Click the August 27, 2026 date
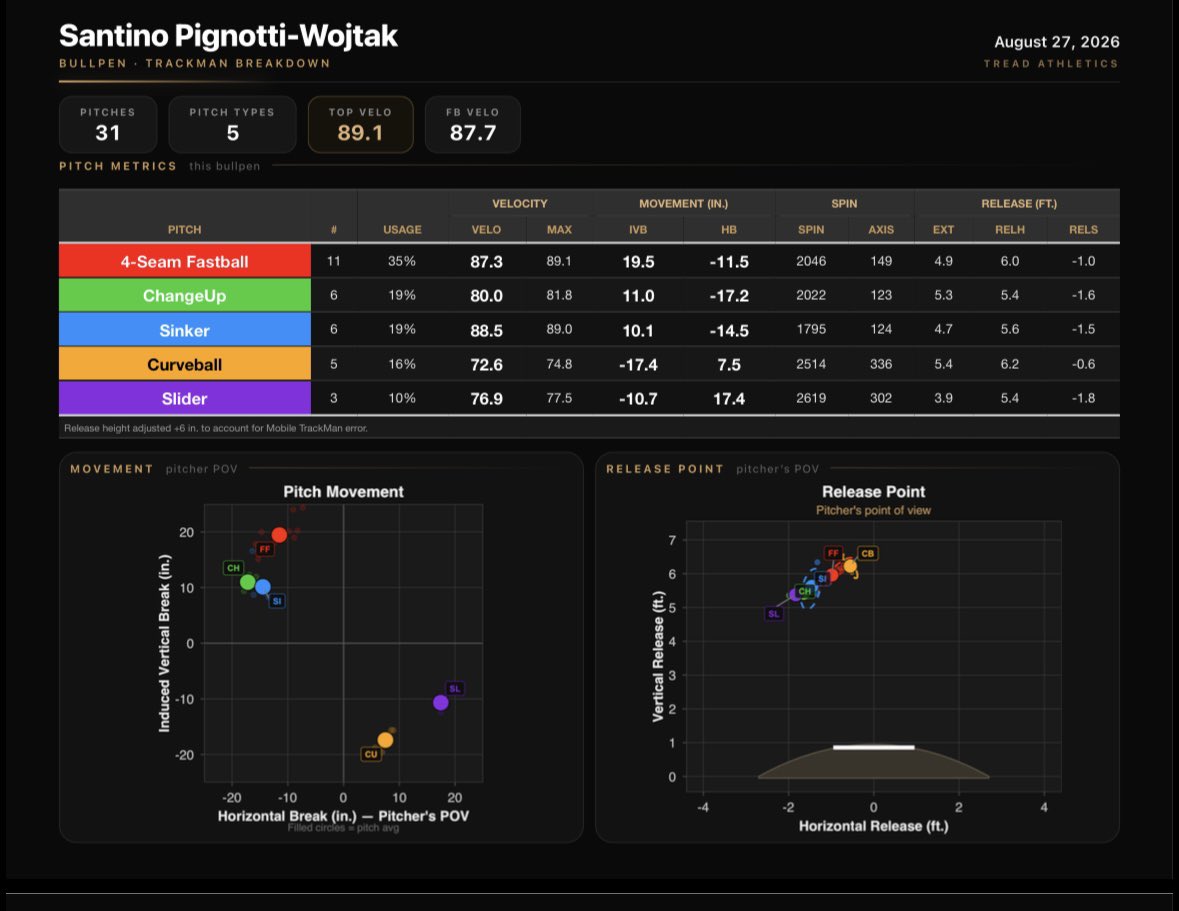Image resolution: width=1179 pixels, height=911 pixels. (x=1056, y=42)
